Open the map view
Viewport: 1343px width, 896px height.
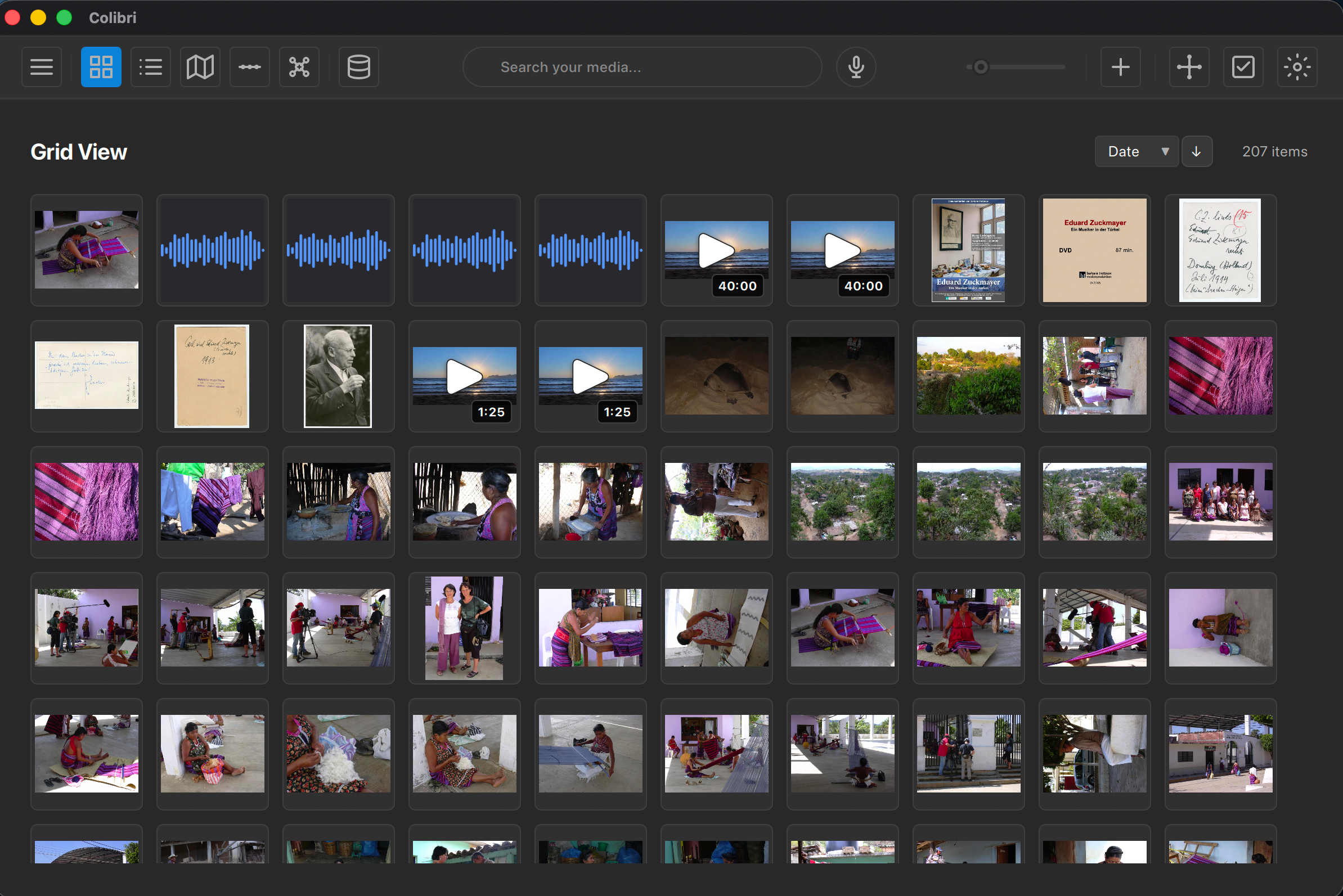pyautogui.click(x=200, y=67)
